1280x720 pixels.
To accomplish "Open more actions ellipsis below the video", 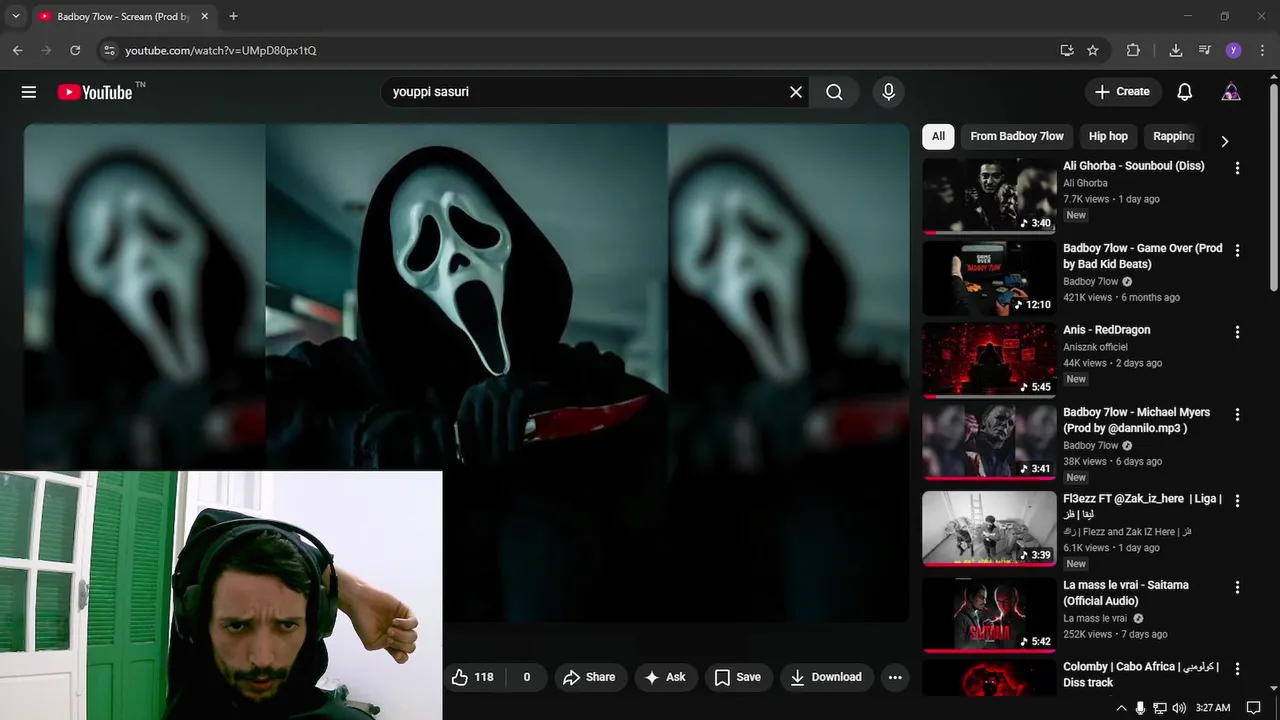I will point(895,677).
